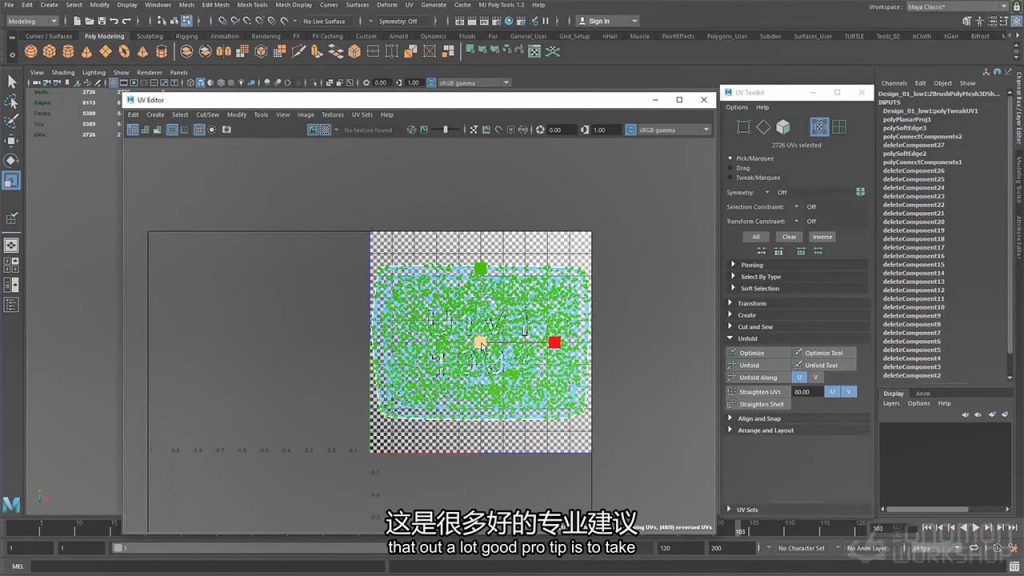This screenshot has height=576, width=1024.
Task: Create a polygon cylinder from the shelf
Action: [68, 52]
